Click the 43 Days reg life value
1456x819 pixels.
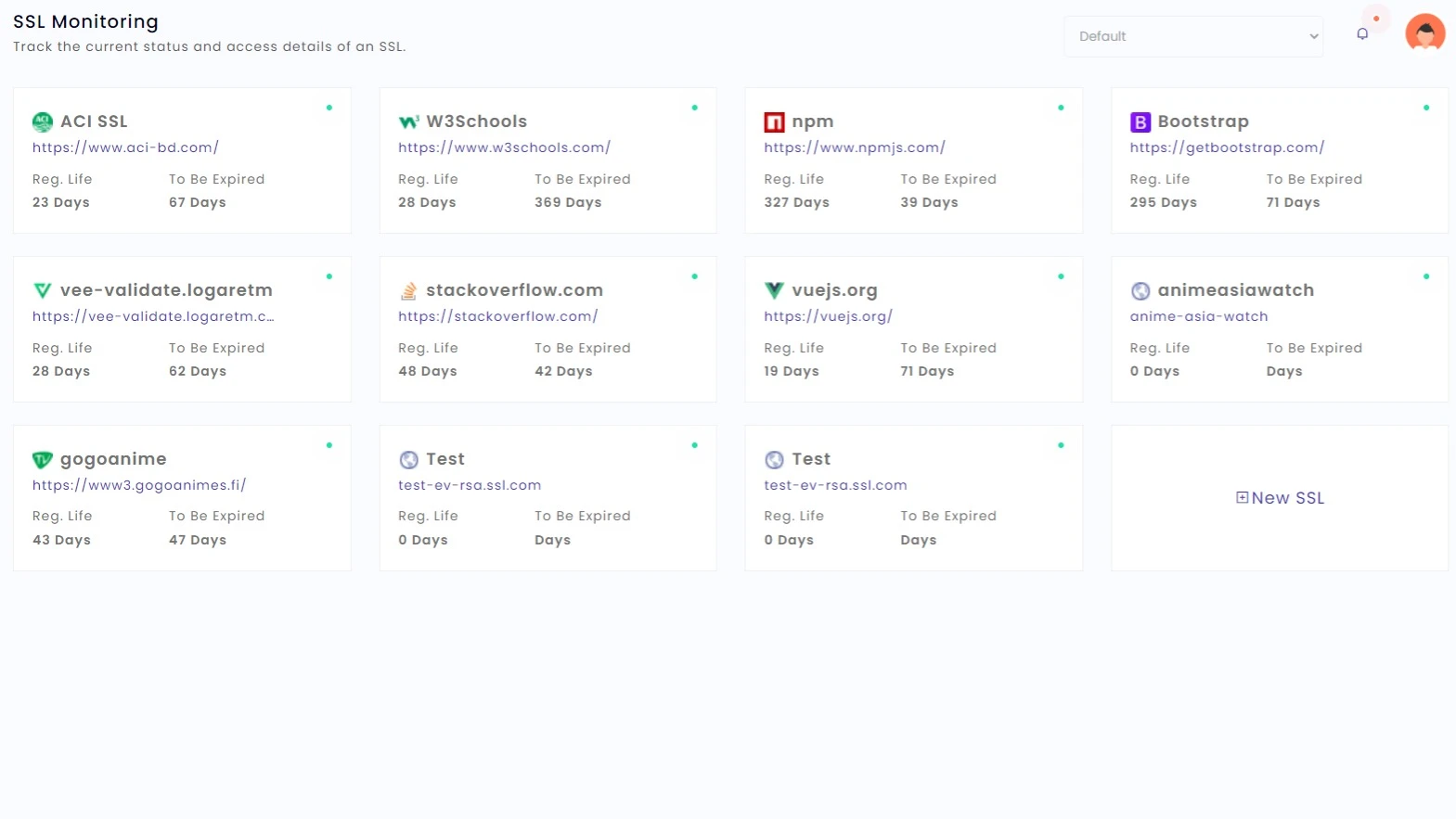(x=61, y=540)
